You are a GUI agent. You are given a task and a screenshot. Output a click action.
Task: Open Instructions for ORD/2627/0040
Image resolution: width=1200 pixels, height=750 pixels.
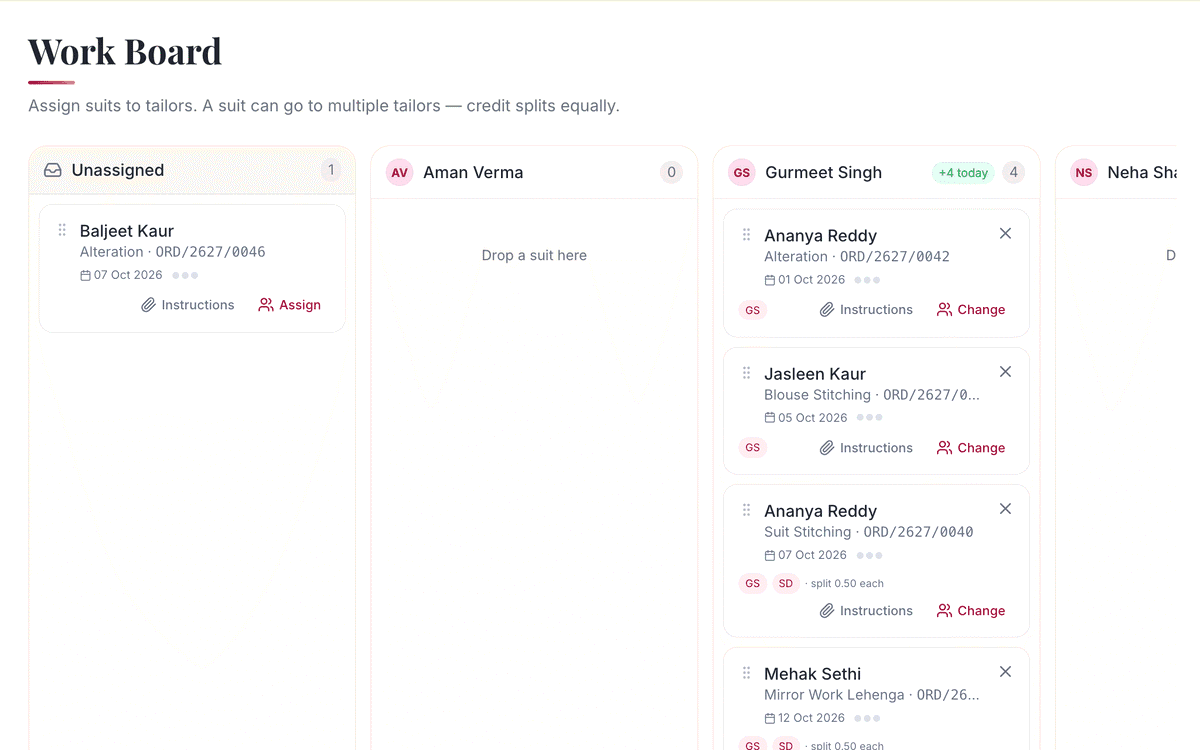[866, 611]
